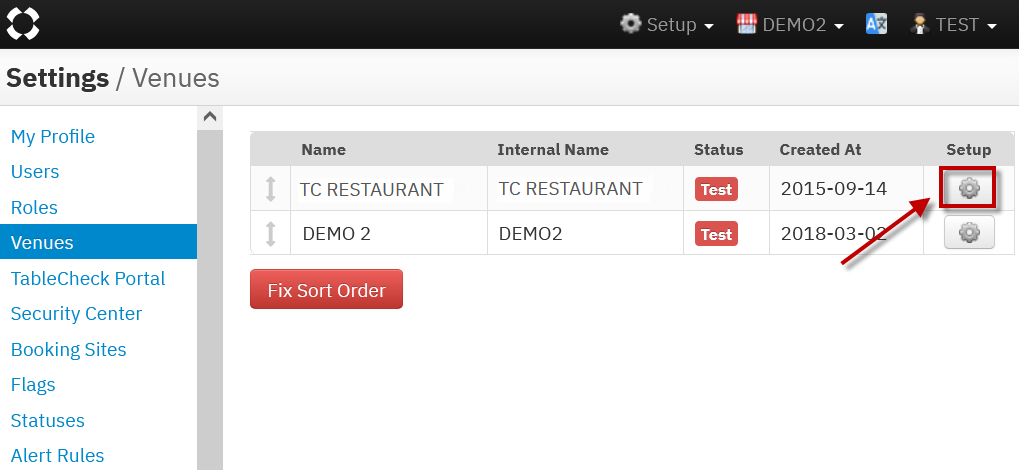Go to My Profile settings

[53, 137]
